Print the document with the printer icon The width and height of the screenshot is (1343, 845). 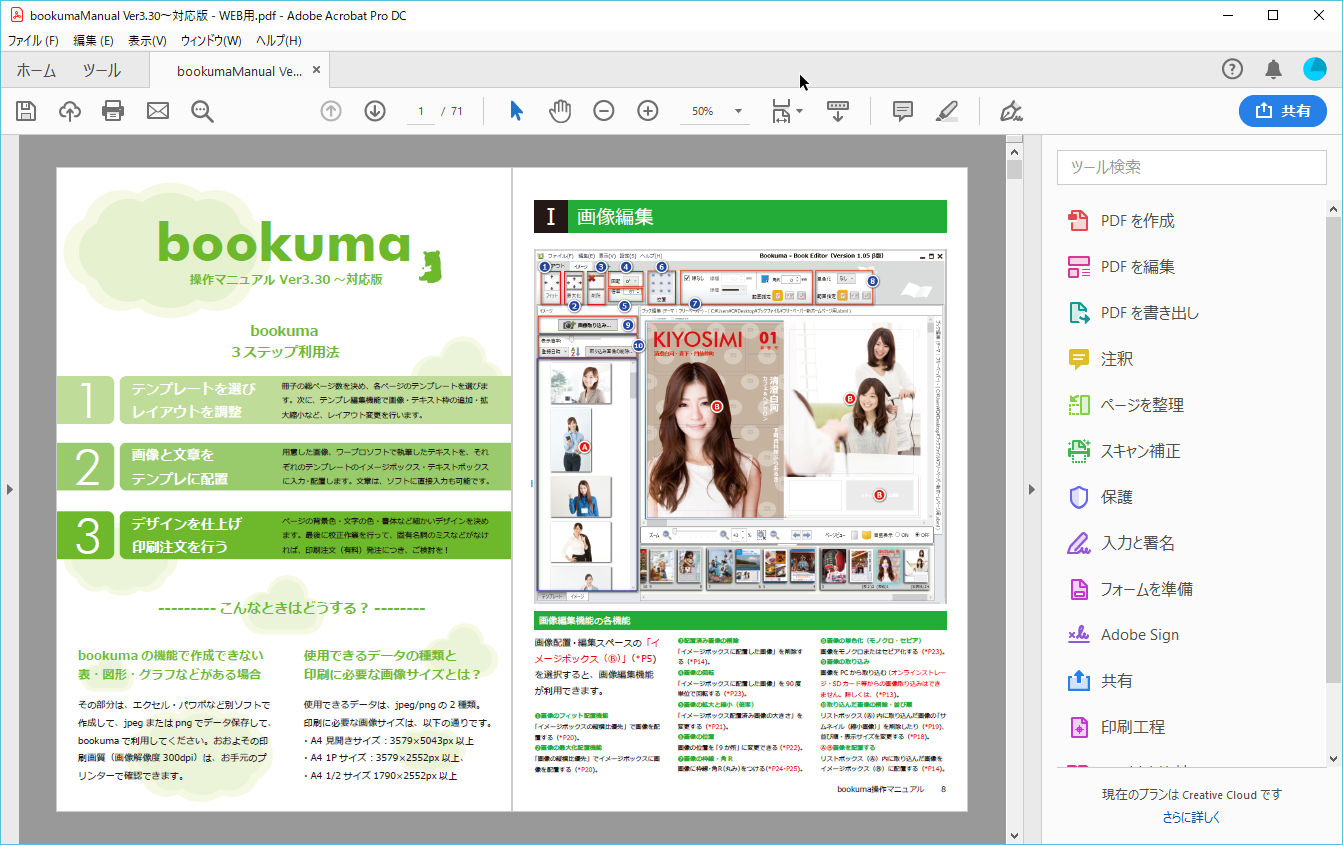point(113,111)
